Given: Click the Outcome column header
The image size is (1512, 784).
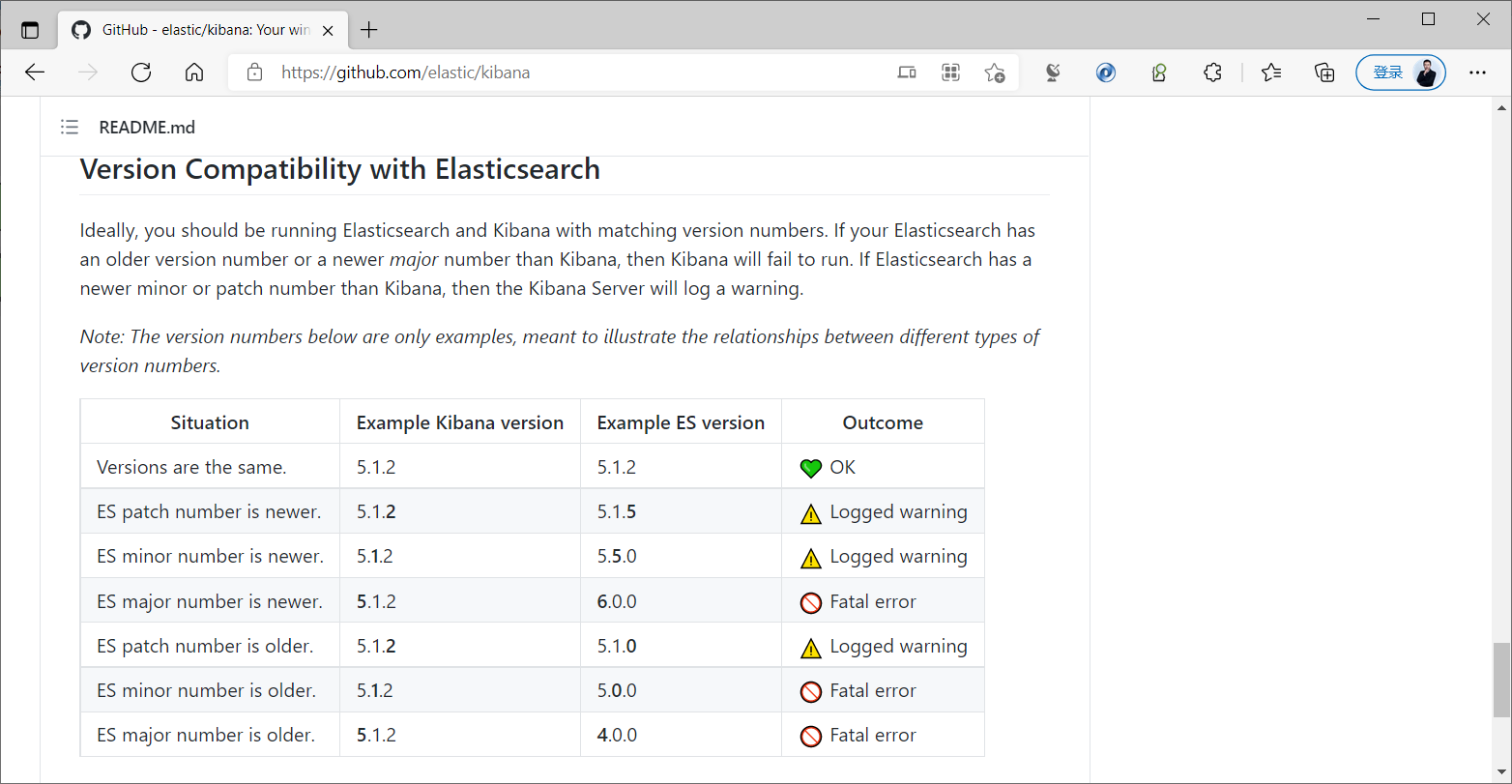Looking at the screenshot, I should [883, 422].
